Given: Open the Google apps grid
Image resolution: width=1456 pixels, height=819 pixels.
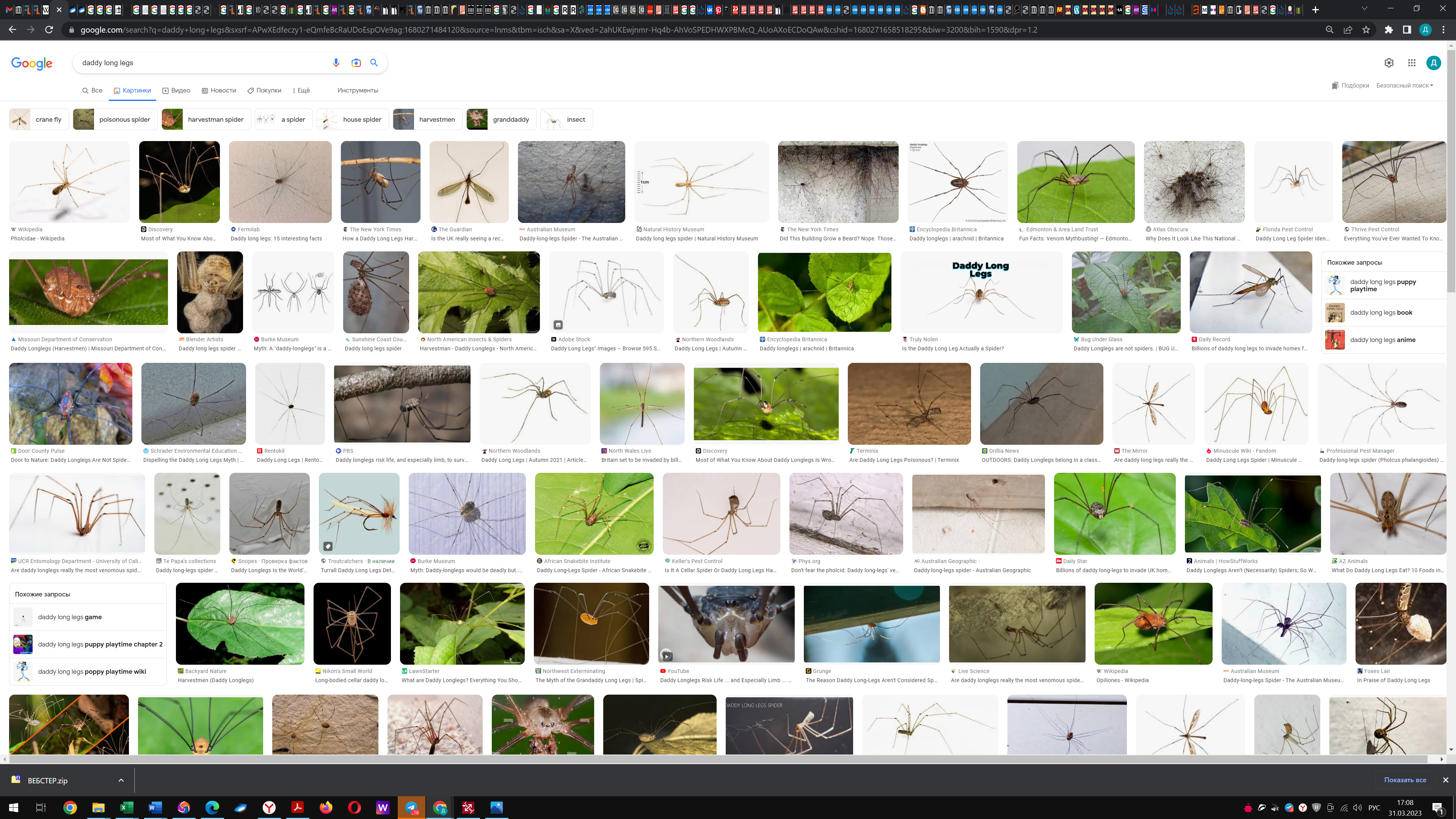Looking at the screenshot, I should point(1411,63).
